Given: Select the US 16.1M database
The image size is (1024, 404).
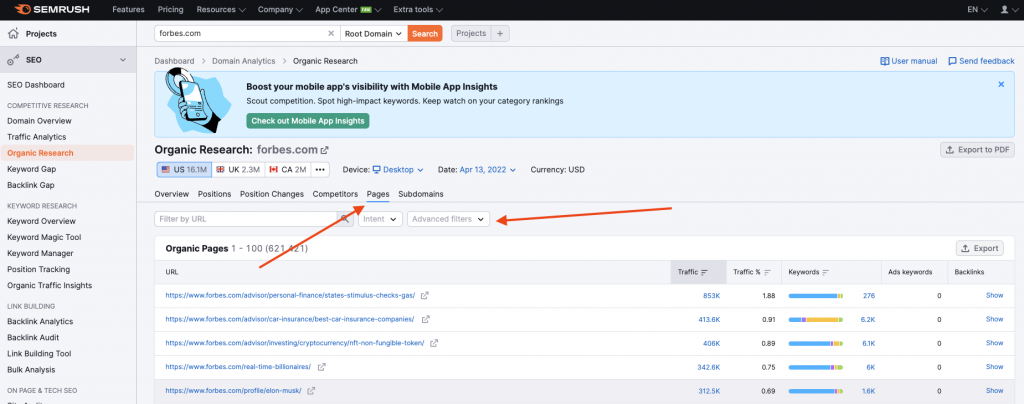Looking at the screenshot, I should click(184, 169).
